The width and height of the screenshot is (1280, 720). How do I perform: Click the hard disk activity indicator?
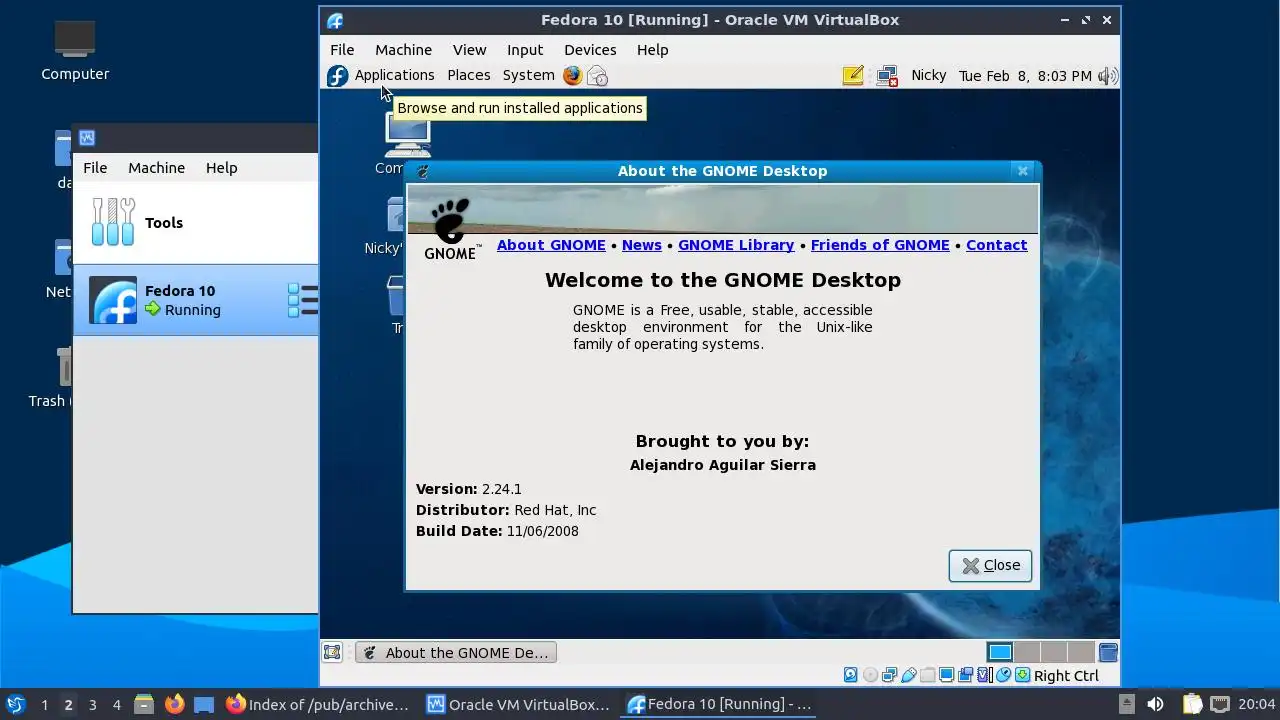click(850, 675)
